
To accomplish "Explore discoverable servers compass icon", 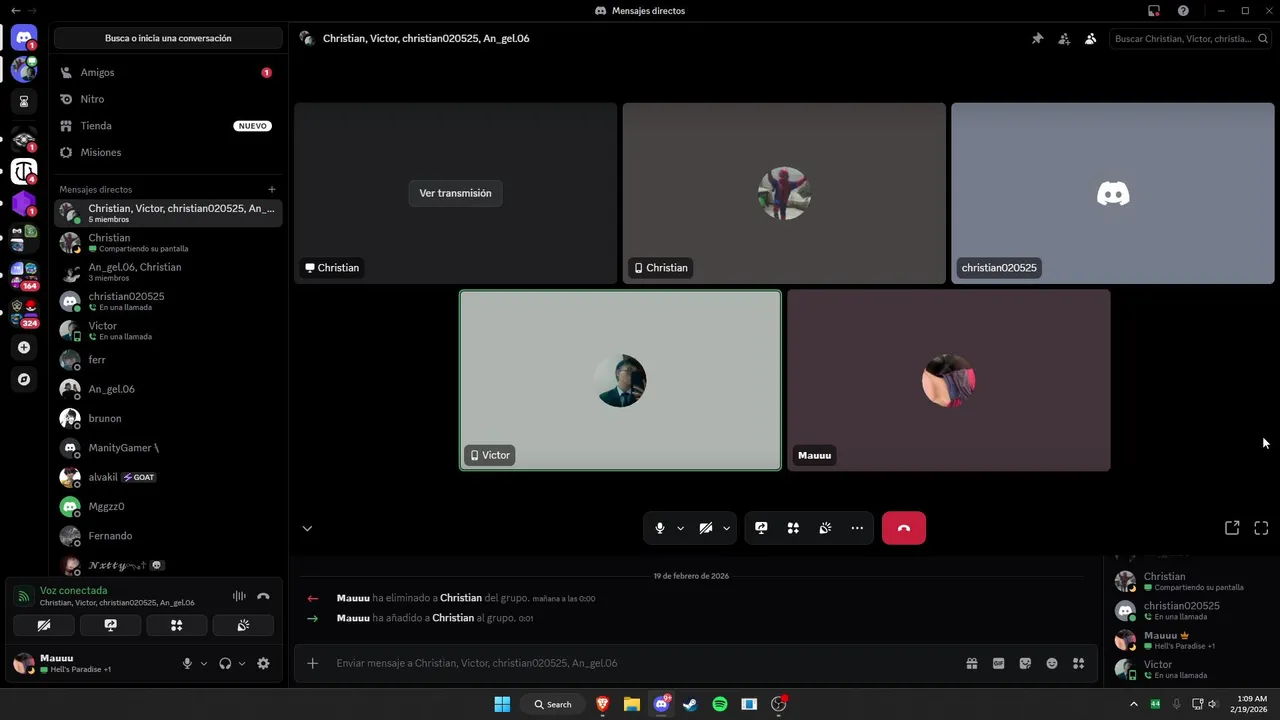I will (24, 379).
